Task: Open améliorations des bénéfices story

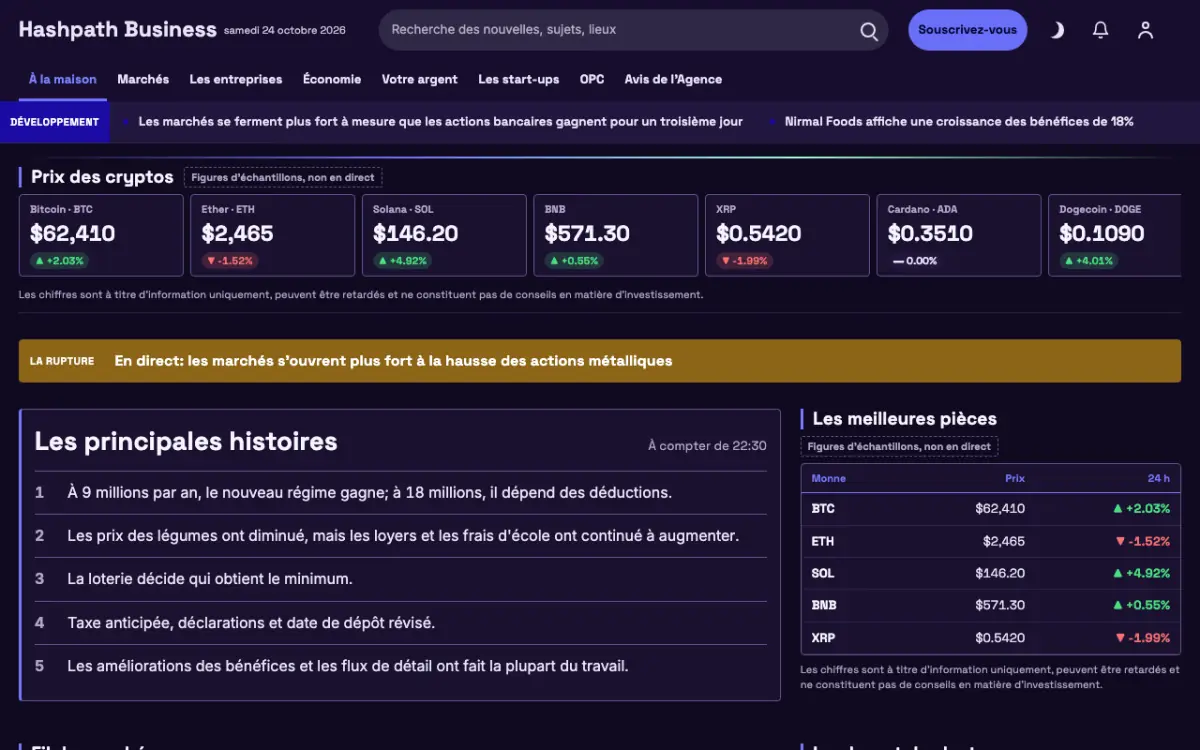Action: coord(347,666)
